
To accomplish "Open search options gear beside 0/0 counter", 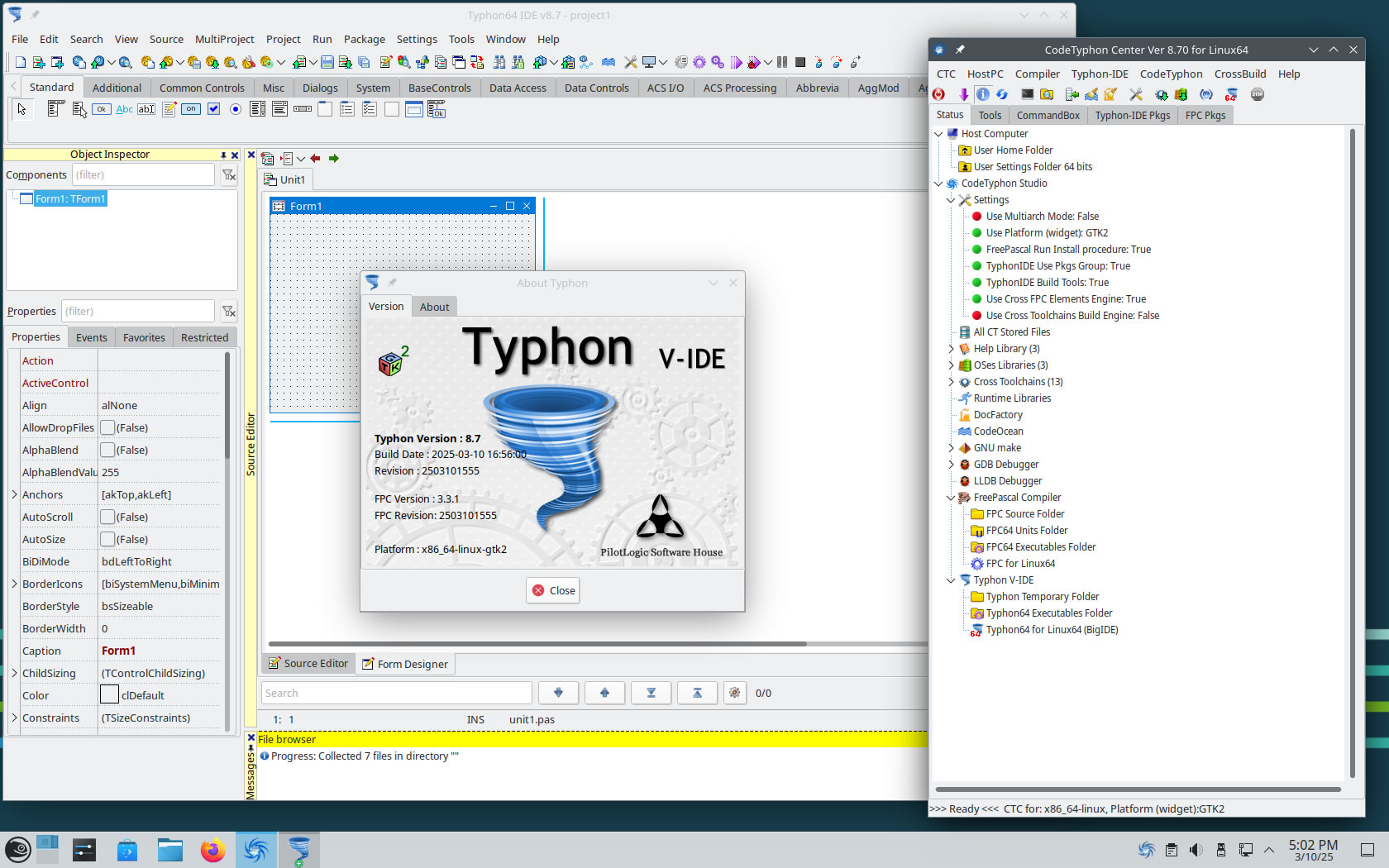I will tap(734, 693).
